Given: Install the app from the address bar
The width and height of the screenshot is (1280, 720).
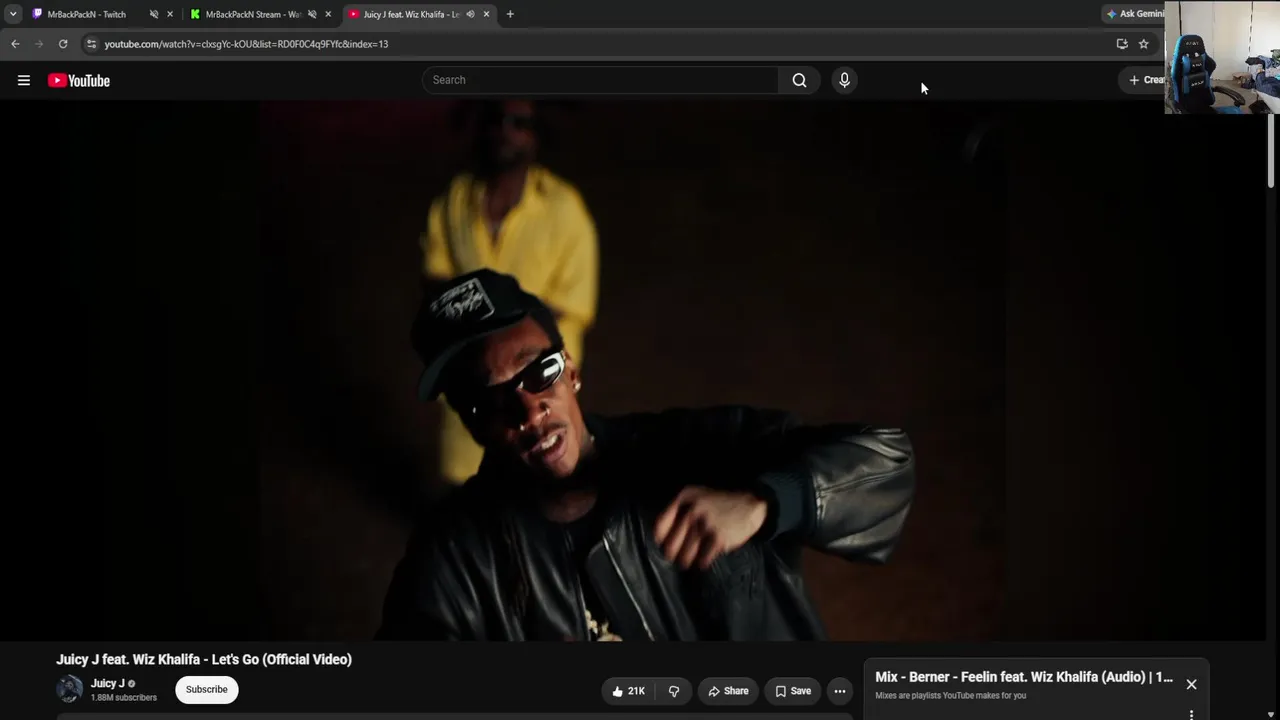Looking at the screenshot, I should click(1122, 44).
